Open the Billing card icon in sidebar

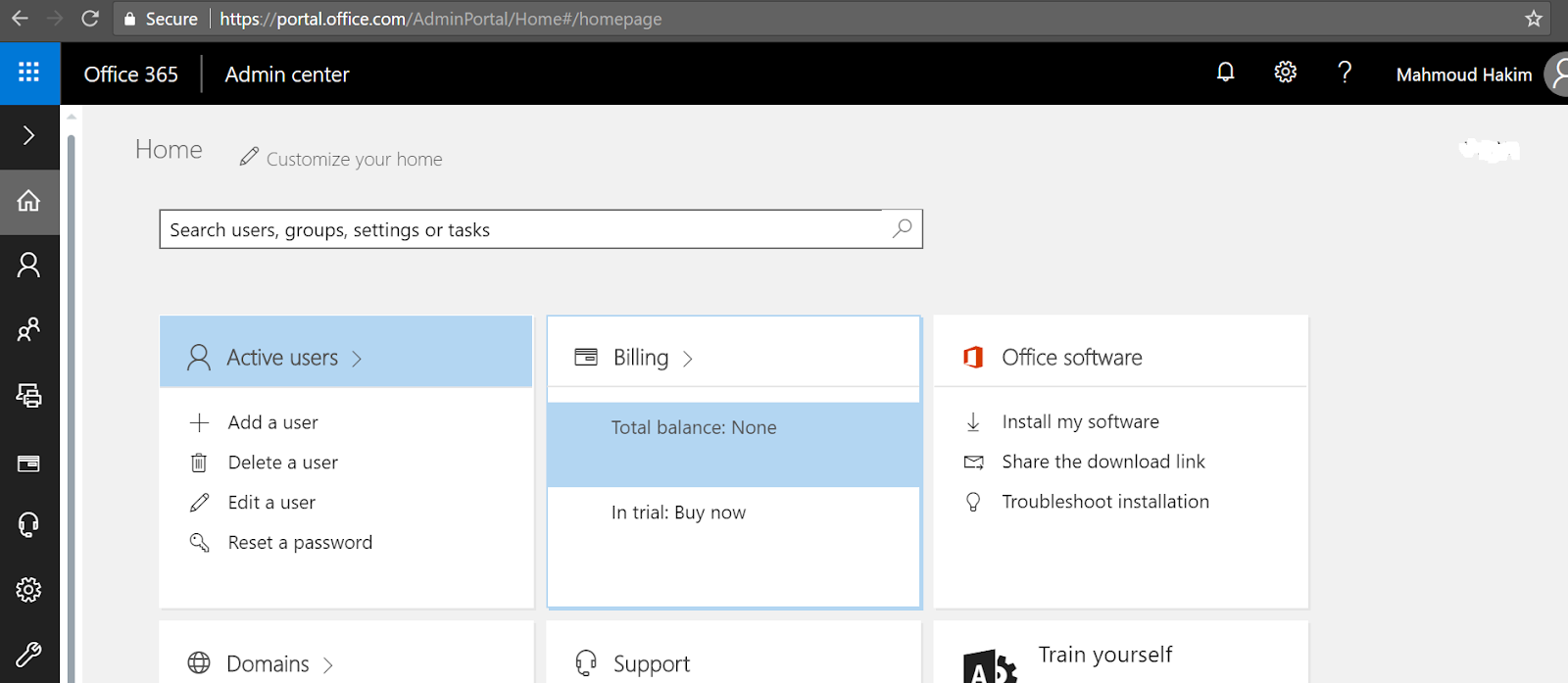click(29, 463)
